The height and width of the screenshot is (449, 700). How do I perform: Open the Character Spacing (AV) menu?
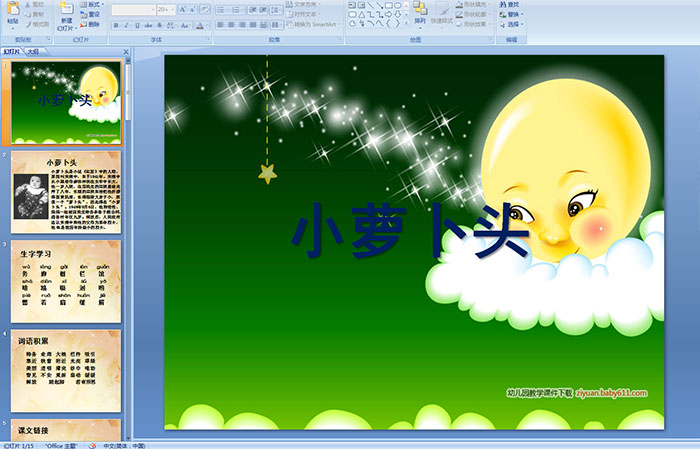[x=171, y=25]
